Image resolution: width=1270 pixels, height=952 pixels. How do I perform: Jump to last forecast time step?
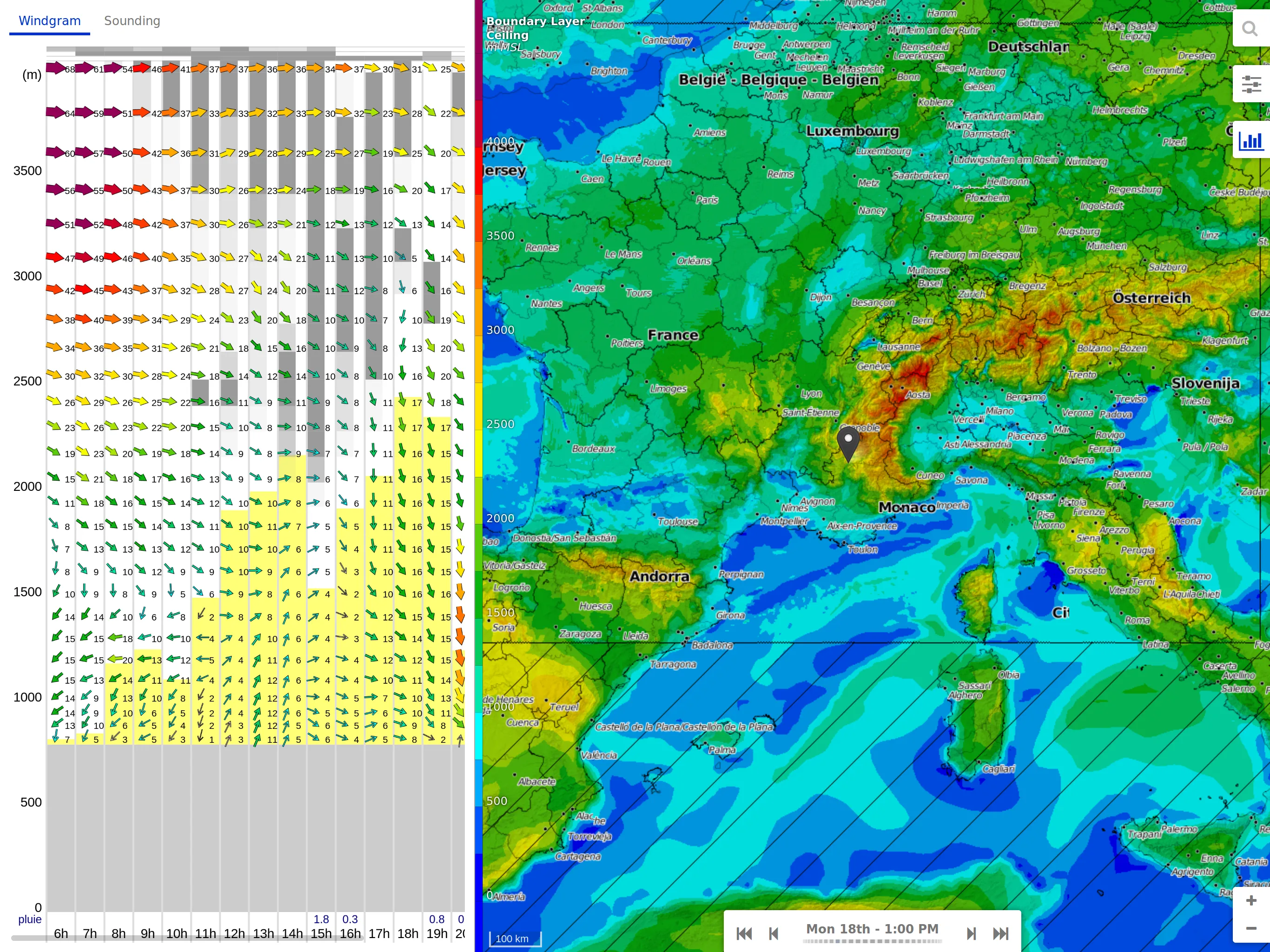[x=1001, y=933]
